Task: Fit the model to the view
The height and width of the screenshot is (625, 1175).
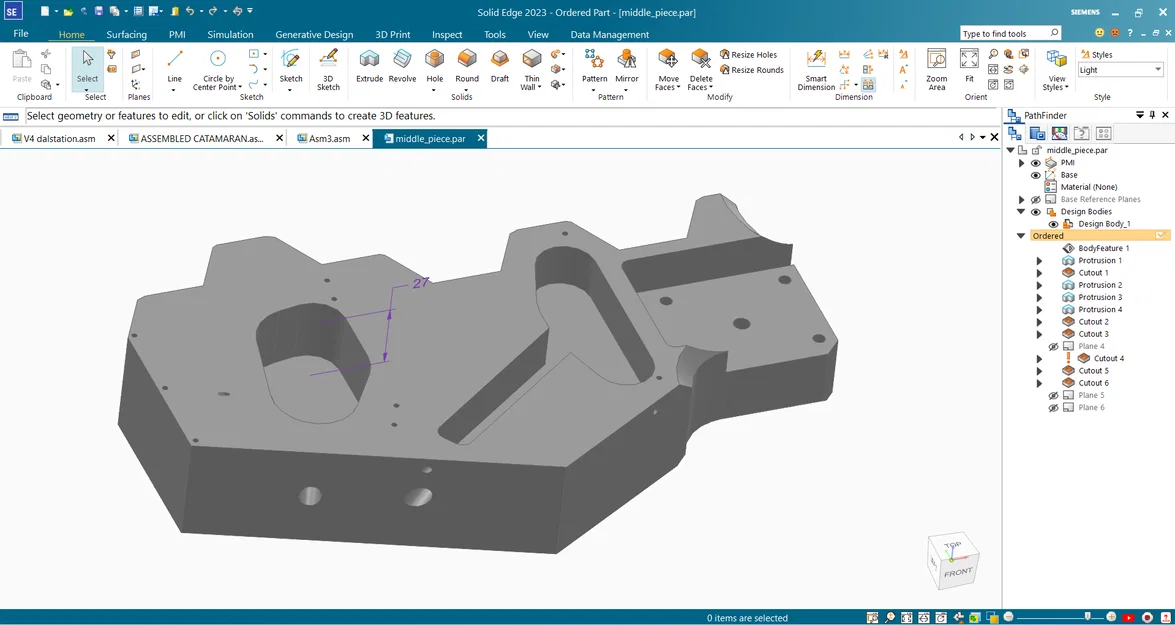Action: coord(969,66)
